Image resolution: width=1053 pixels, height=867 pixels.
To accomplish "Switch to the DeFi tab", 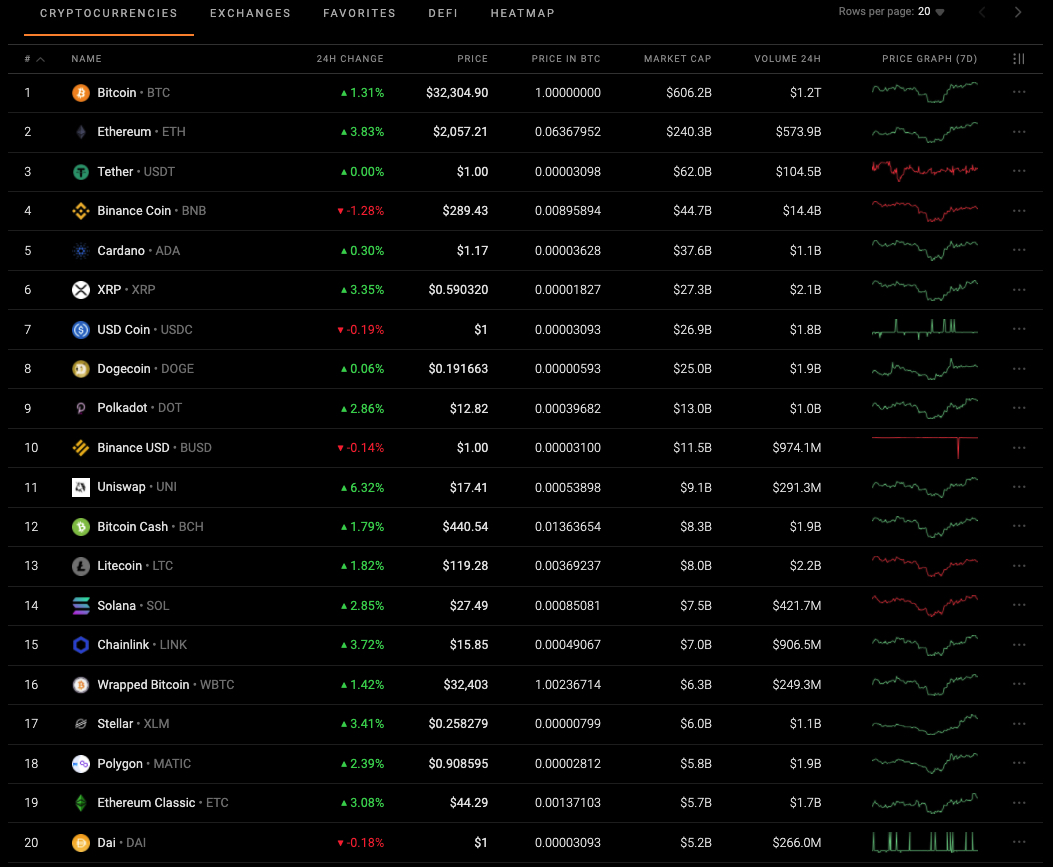I will (443, 14).
